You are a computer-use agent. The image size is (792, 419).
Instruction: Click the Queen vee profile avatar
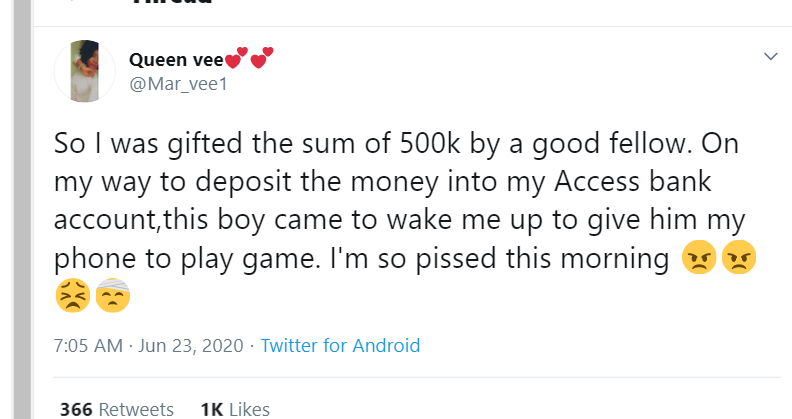click(x=85, y=71)
